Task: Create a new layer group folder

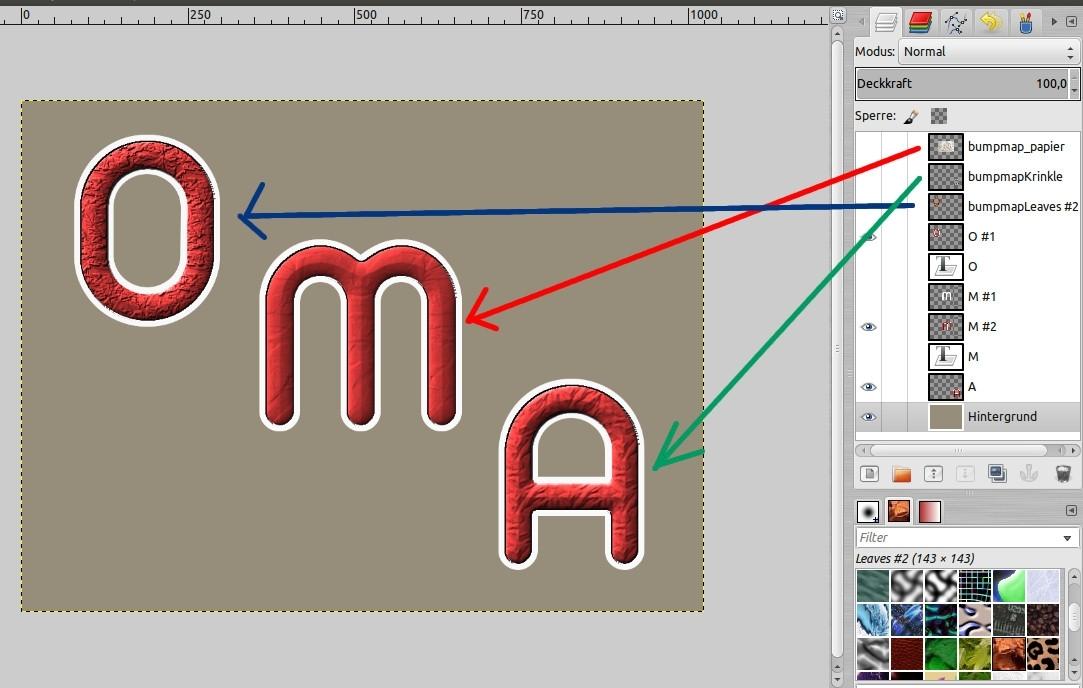Action: [x=902, y=474]
